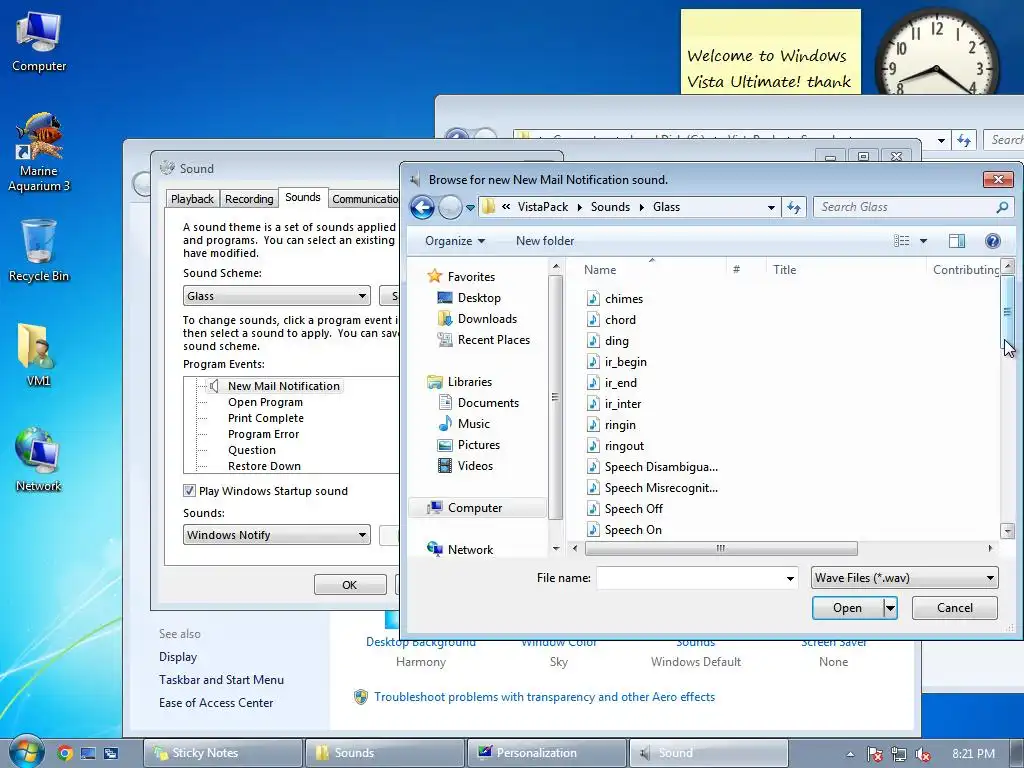Open the Sounds Windows Notify dropdown

[277, 535]
